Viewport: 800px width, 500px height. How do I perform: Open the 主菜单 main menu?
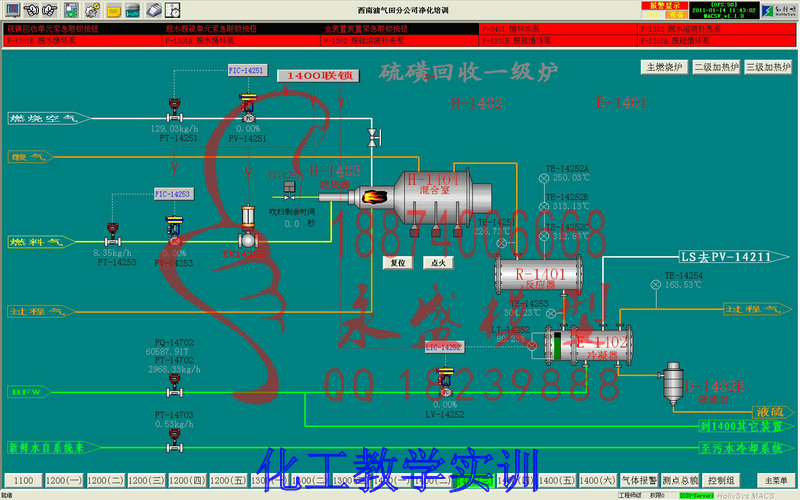[776, 481]
